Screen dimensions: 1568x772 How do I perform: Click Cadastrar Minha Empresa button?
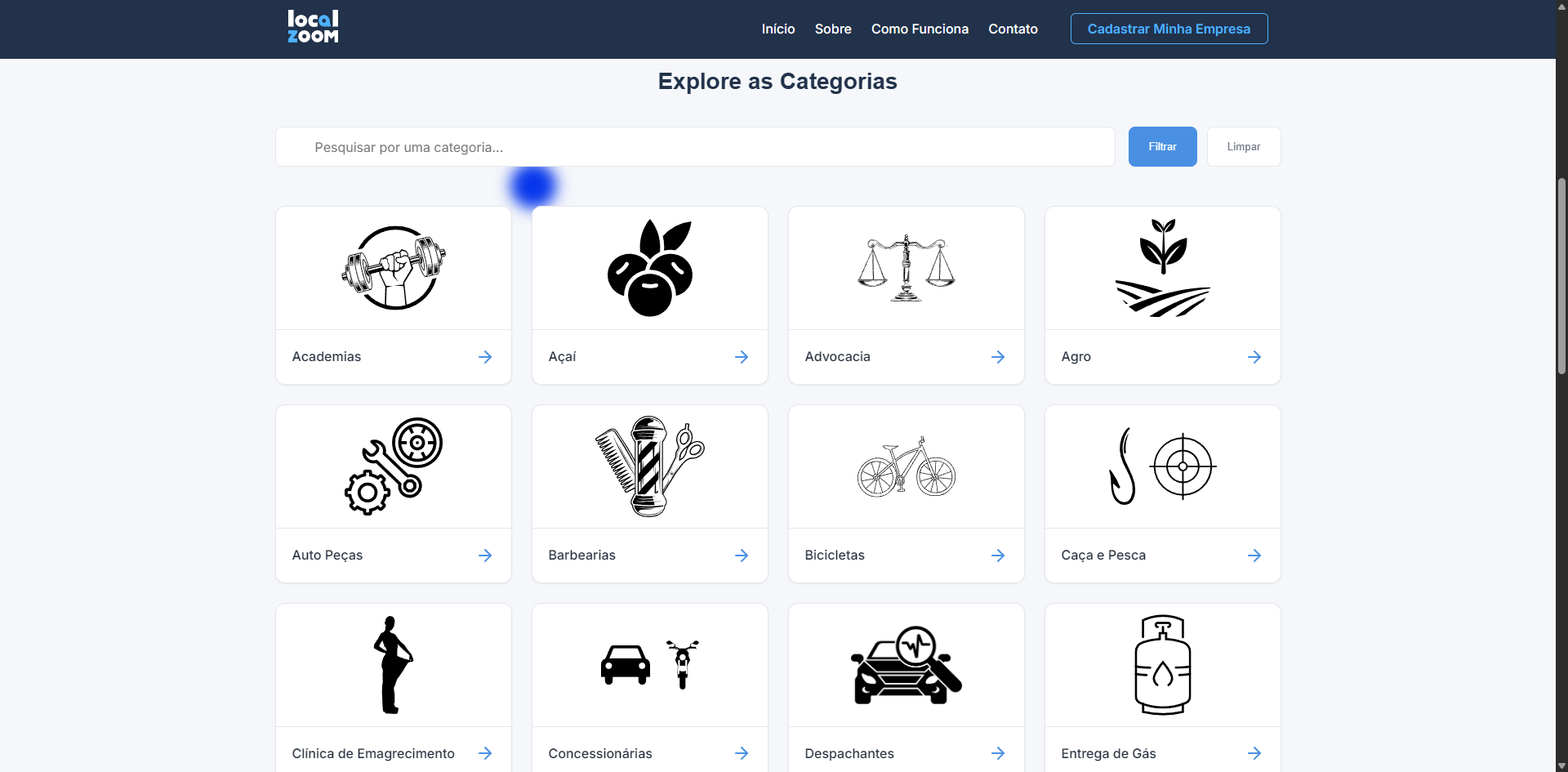tap(1169, 29)
